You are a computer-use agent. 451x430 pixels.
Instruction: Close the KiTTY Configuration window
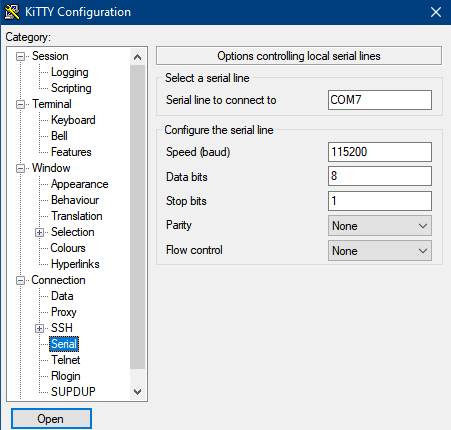pyautogui.click(x=436, y=12)
